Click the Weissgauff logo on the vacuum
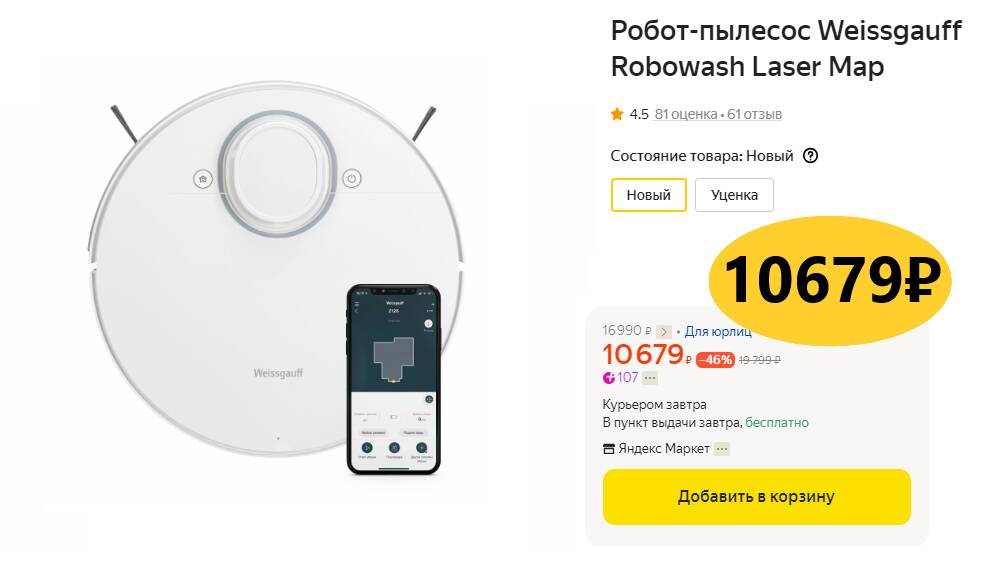 pyautogui.click(x=278, y=373)
